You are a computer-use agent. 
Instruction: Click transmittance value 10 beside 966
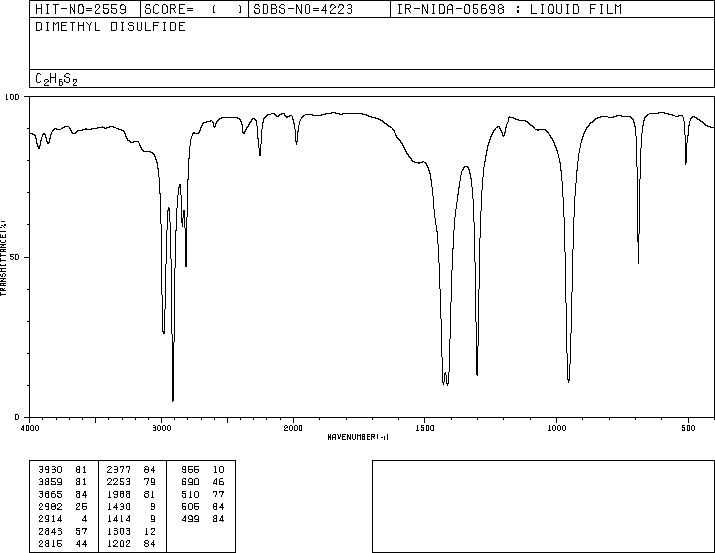218,470
